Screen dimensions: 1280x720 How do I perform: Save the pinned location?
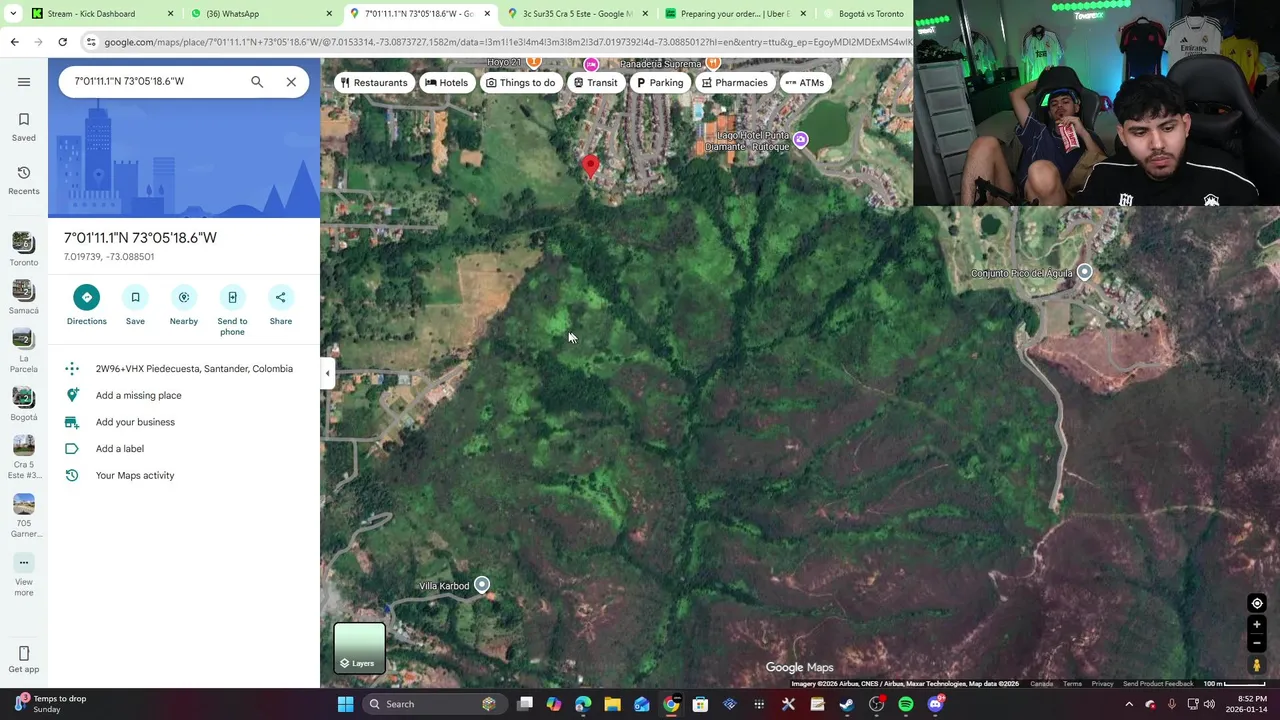[x=135, y=305]
